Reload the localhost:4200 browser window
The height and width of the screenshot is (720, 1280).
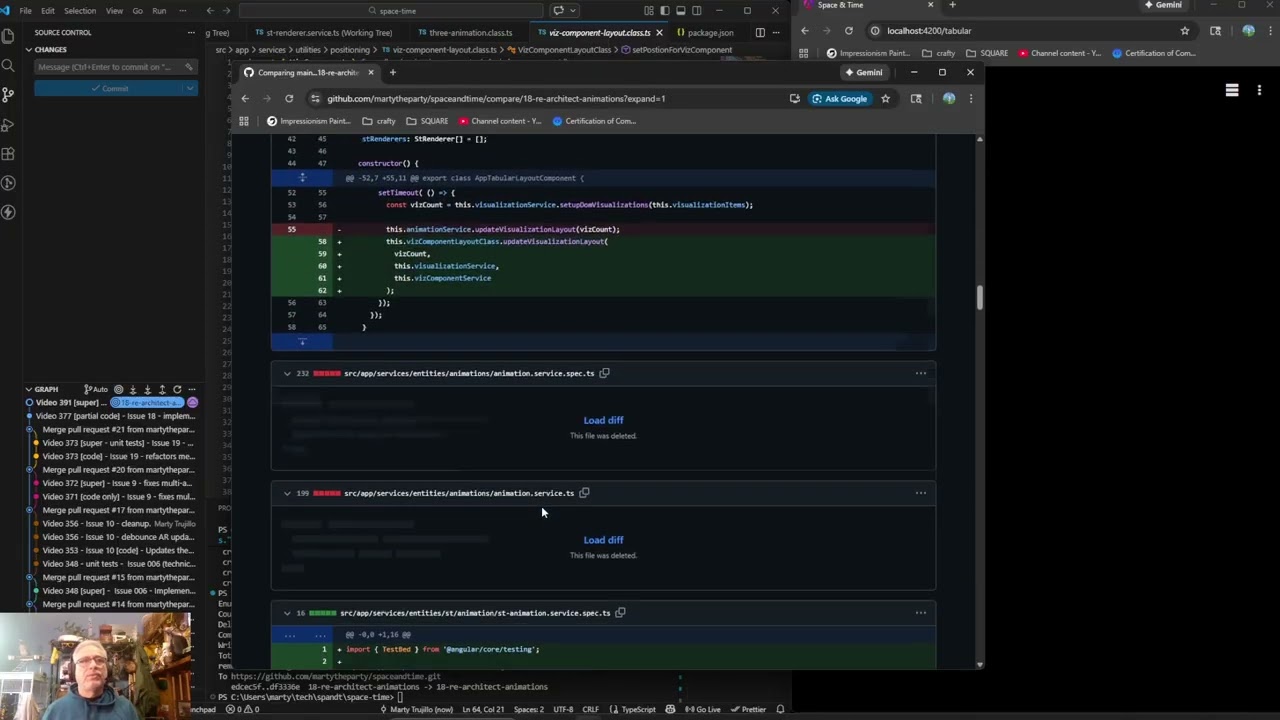tap(849, 31)
